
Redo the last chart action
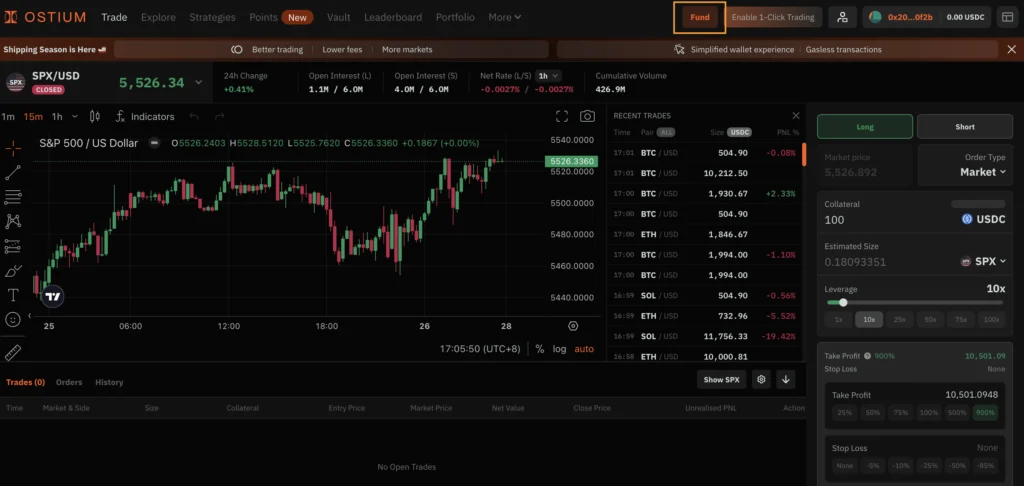[x=219, y=116]
